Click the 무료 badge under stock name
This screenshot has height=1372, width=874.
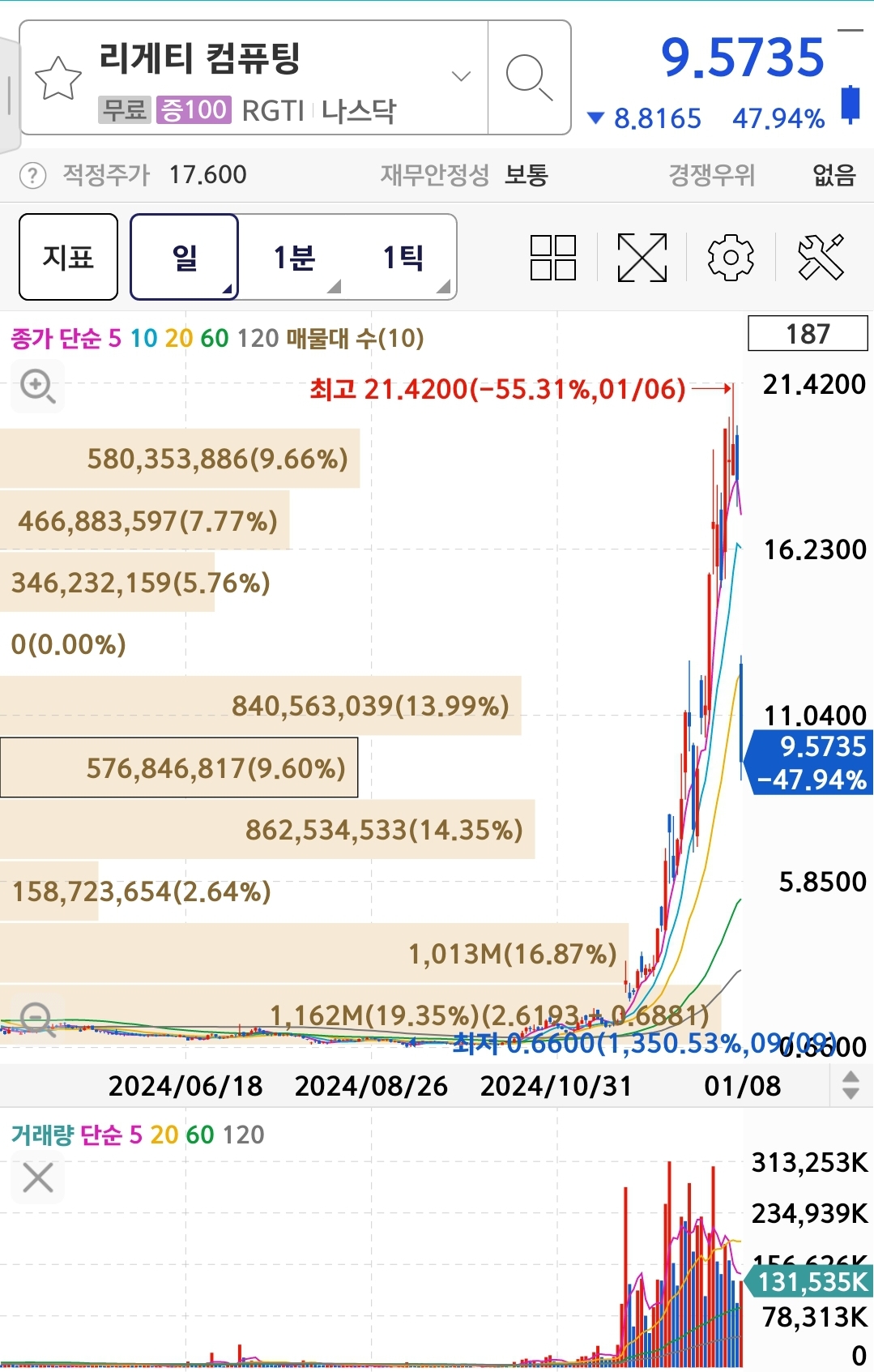pyautogui.click(x=125, y=109)
